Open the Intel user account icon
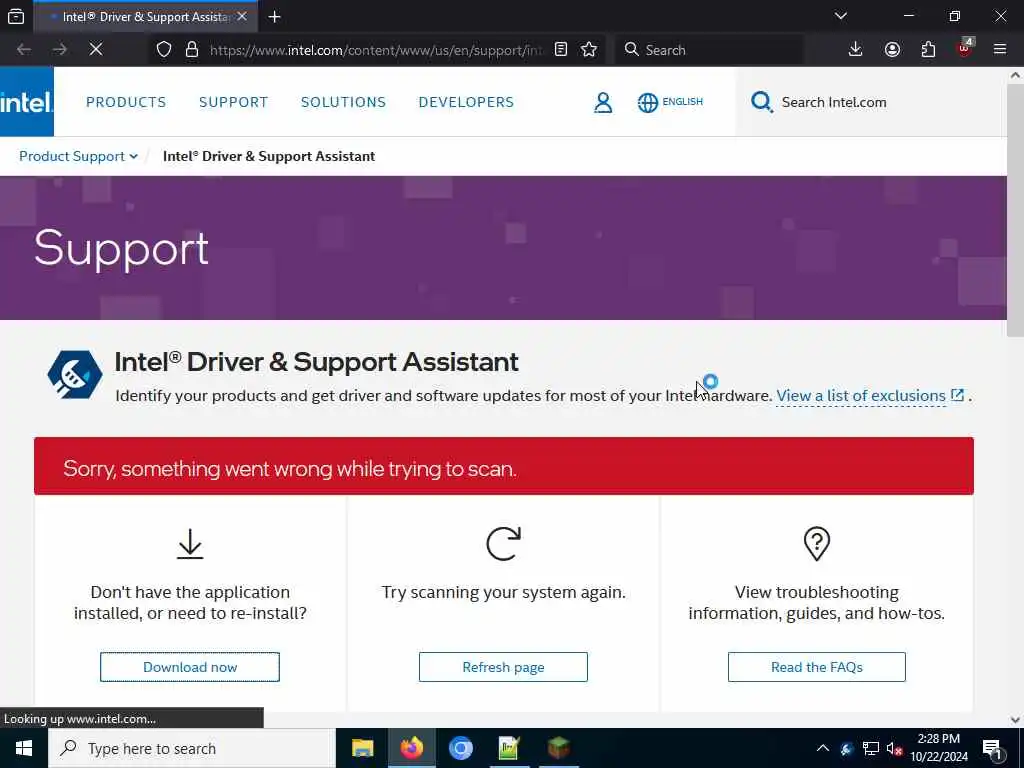This screenshot has width=1024, height=768. pos(603,103)
